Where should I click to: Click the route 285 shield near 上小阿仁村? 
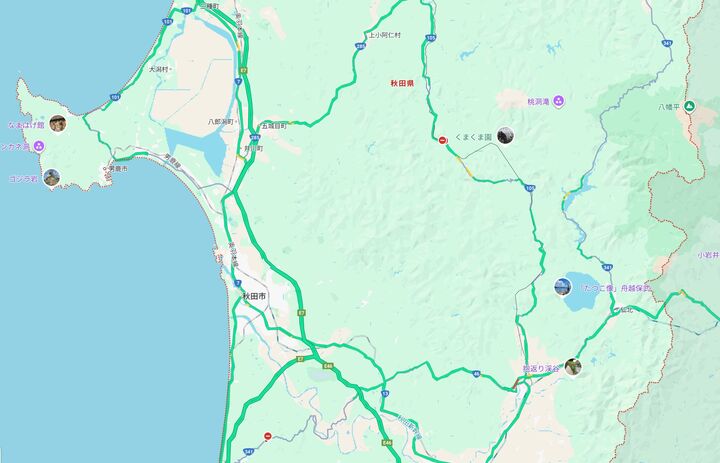point(360,46)
